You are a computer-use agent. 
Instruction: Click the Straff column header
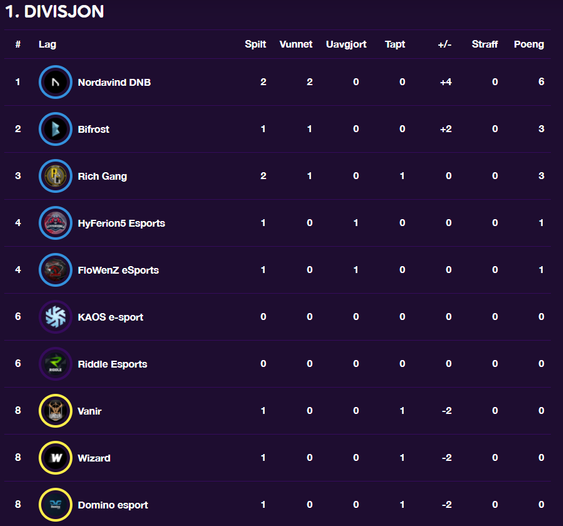point(485,44)
